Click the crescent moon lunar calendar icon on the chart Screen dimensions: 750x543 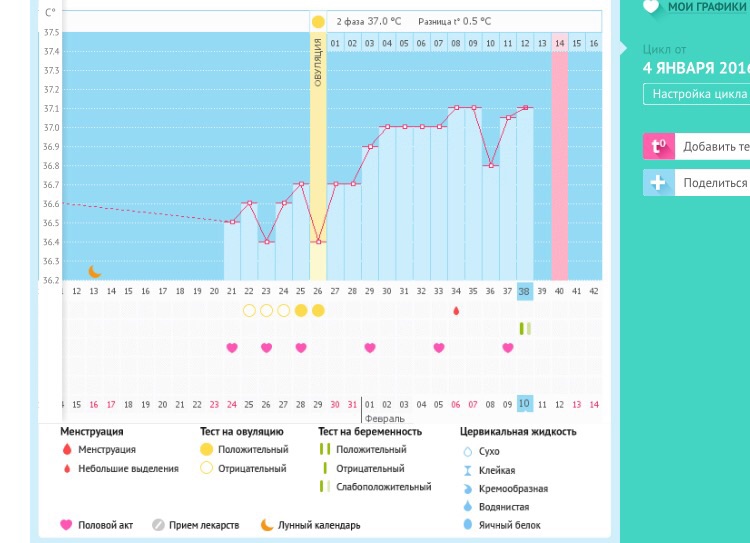pos(95,271)
